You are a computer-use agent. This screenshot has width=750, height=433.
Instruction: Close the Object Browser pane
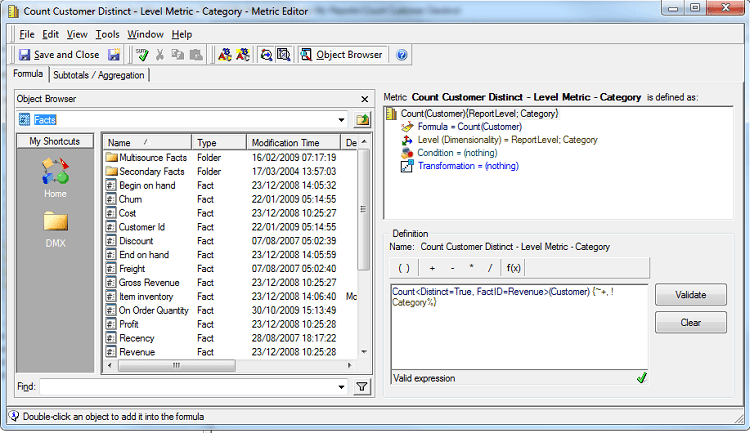364,99
